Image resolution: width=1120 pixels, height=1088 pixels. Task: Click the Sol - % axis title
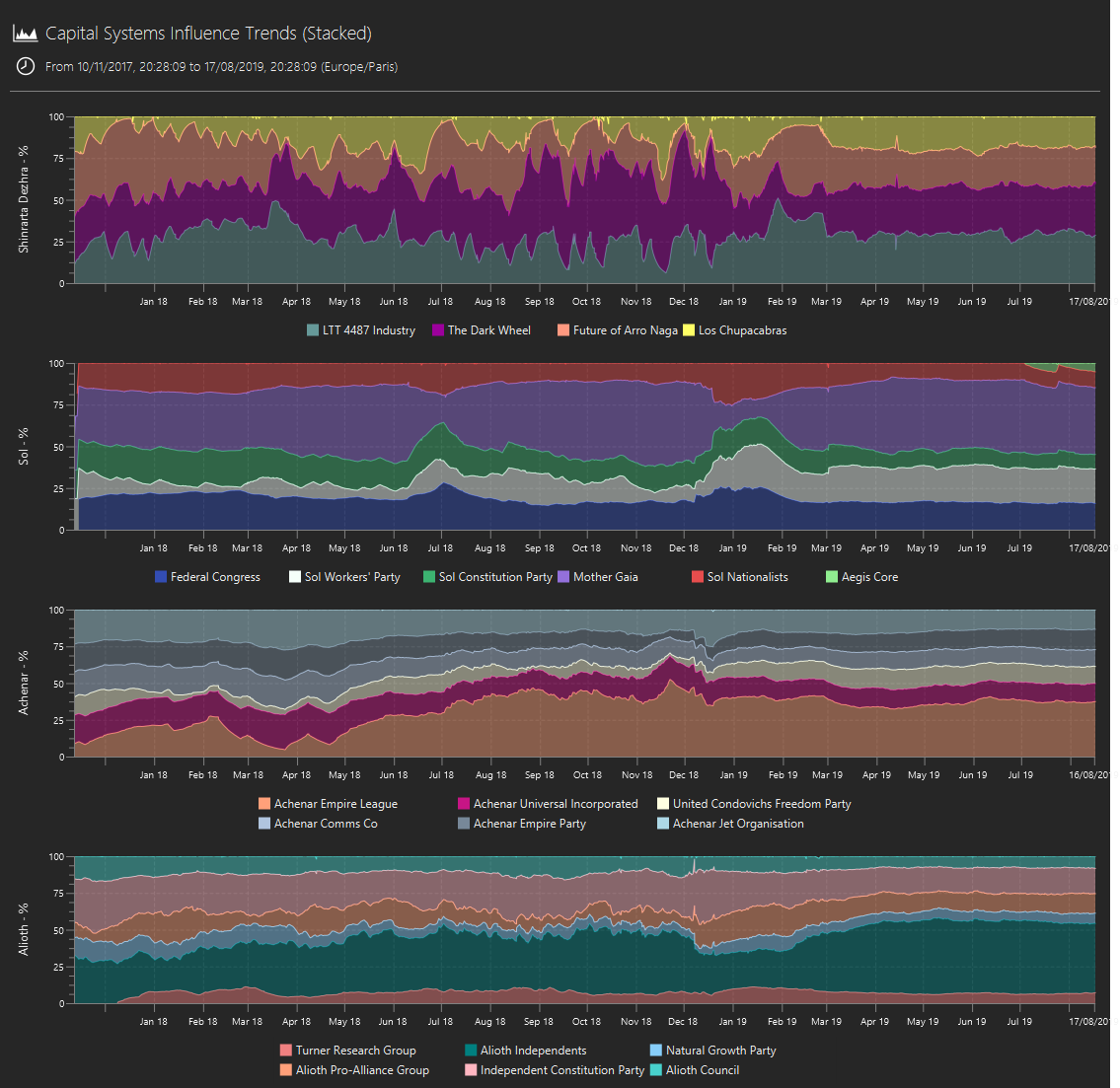pyautogui.click(x=24, y=447)
